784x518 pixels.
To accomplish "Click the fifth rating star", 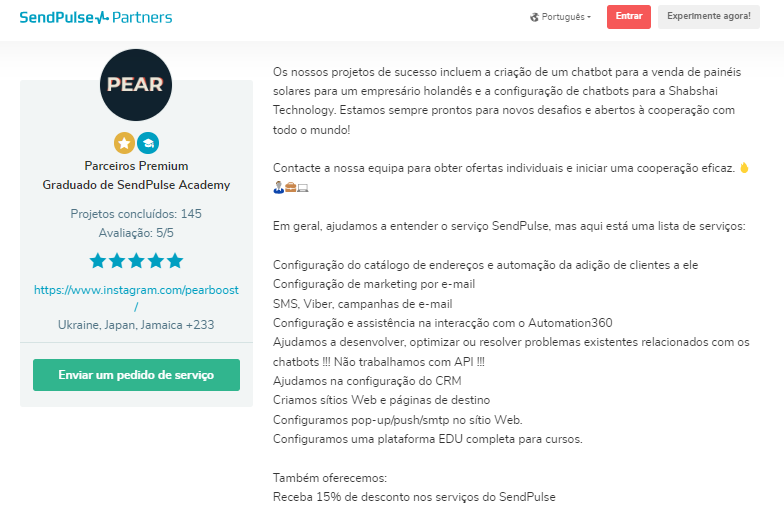I will click(175, 261).
